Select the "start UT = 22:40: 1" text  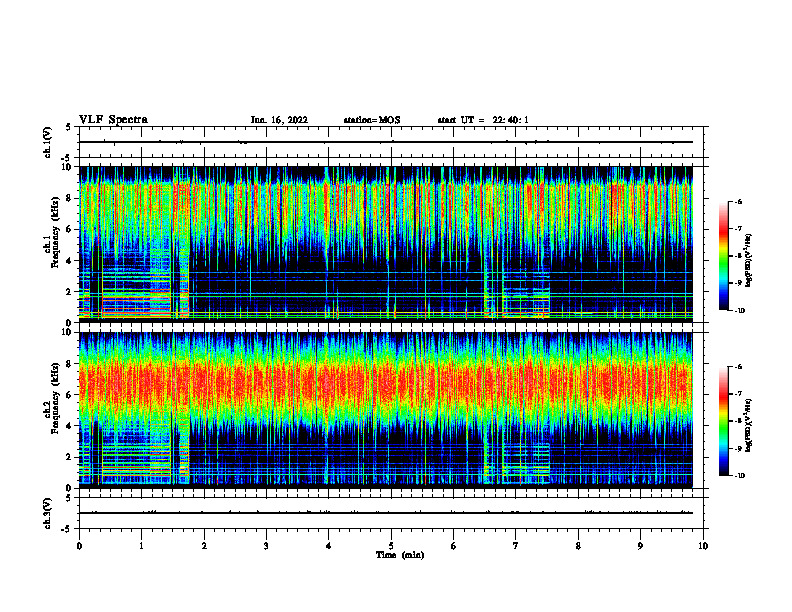click(x=483, y=120)
